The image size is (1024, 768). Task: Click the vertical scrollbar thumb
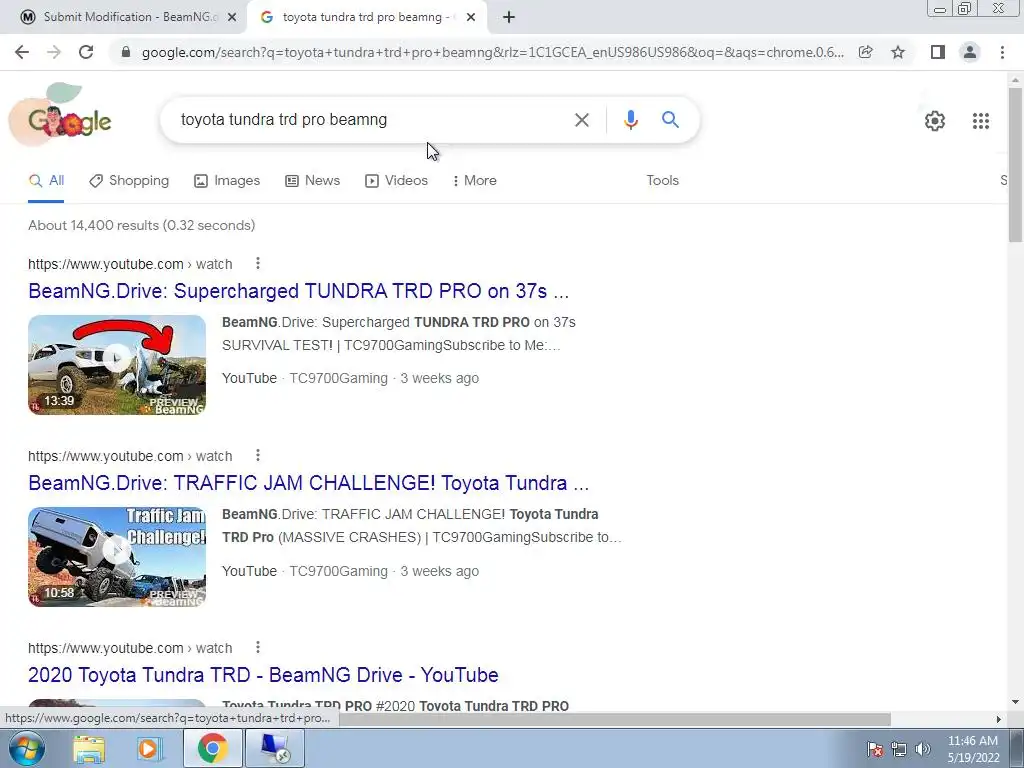pyautogui.click(x=1016, y=165)
